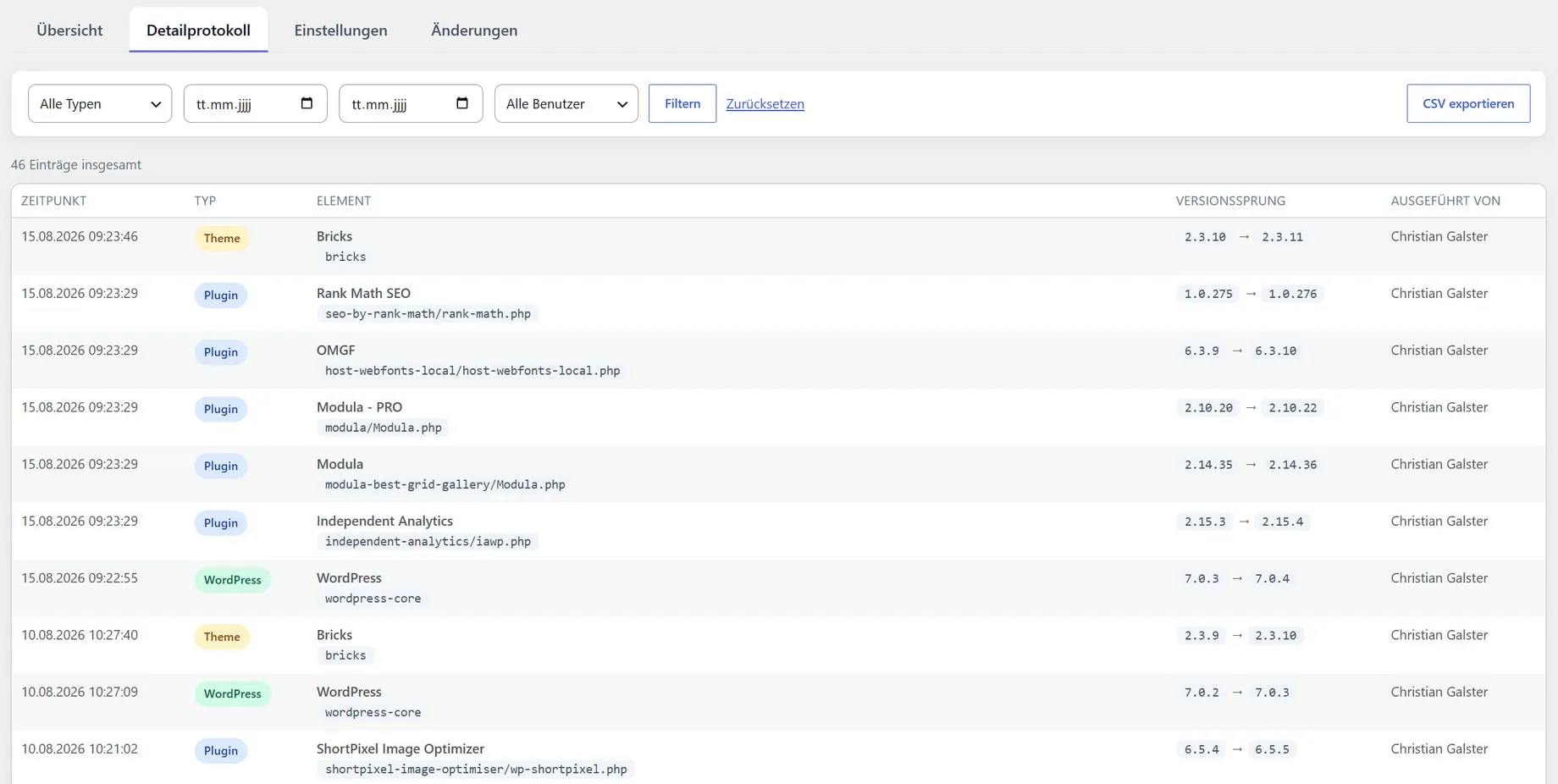The image size is (1558, 784).
Task: Open calendar picker of first date field
Action: (x=307, y=103)
